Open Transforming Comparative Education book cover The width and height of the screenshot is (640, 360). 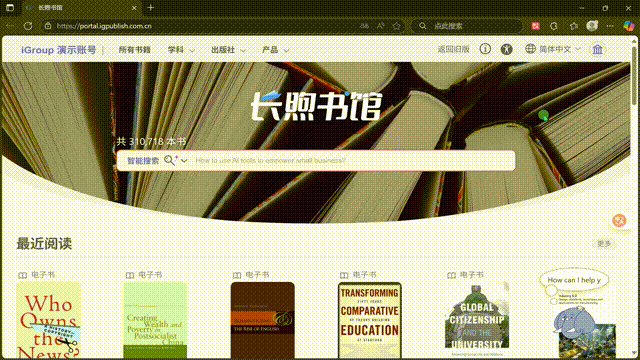369,320
